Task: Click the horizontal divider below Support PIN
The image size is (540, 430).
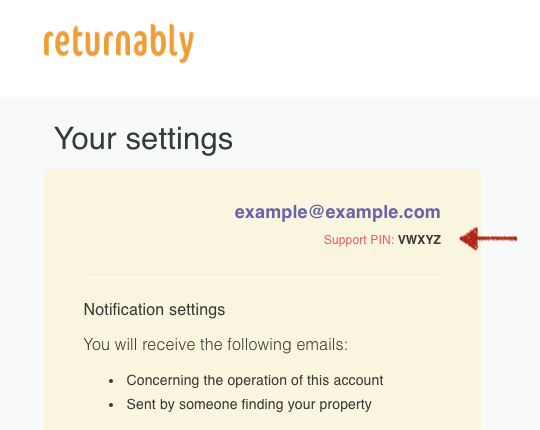Action: [262, 277]
